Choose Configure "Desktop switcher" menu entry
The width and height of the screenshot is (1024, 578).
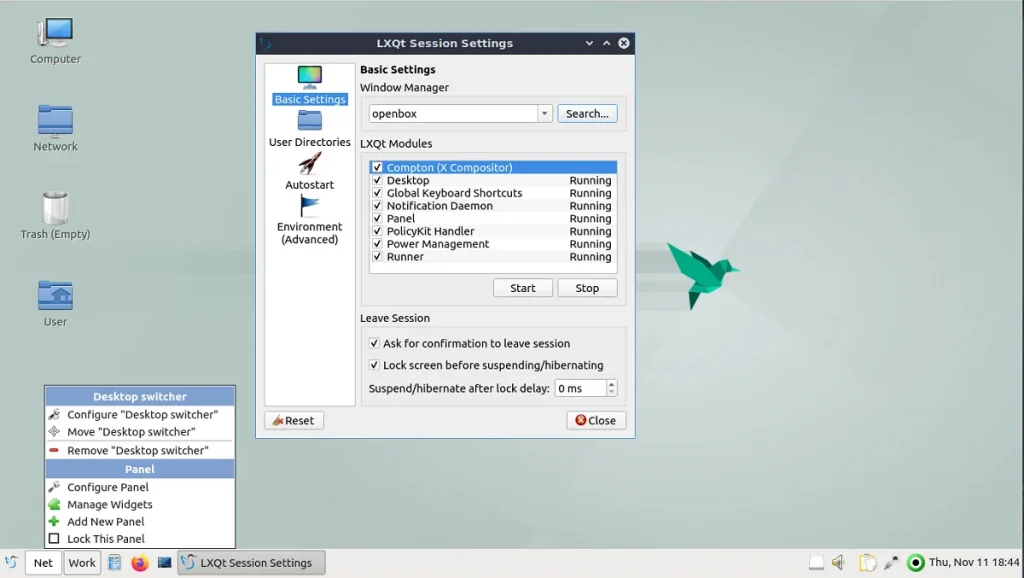pyautogui.click(x=140, y=415)
